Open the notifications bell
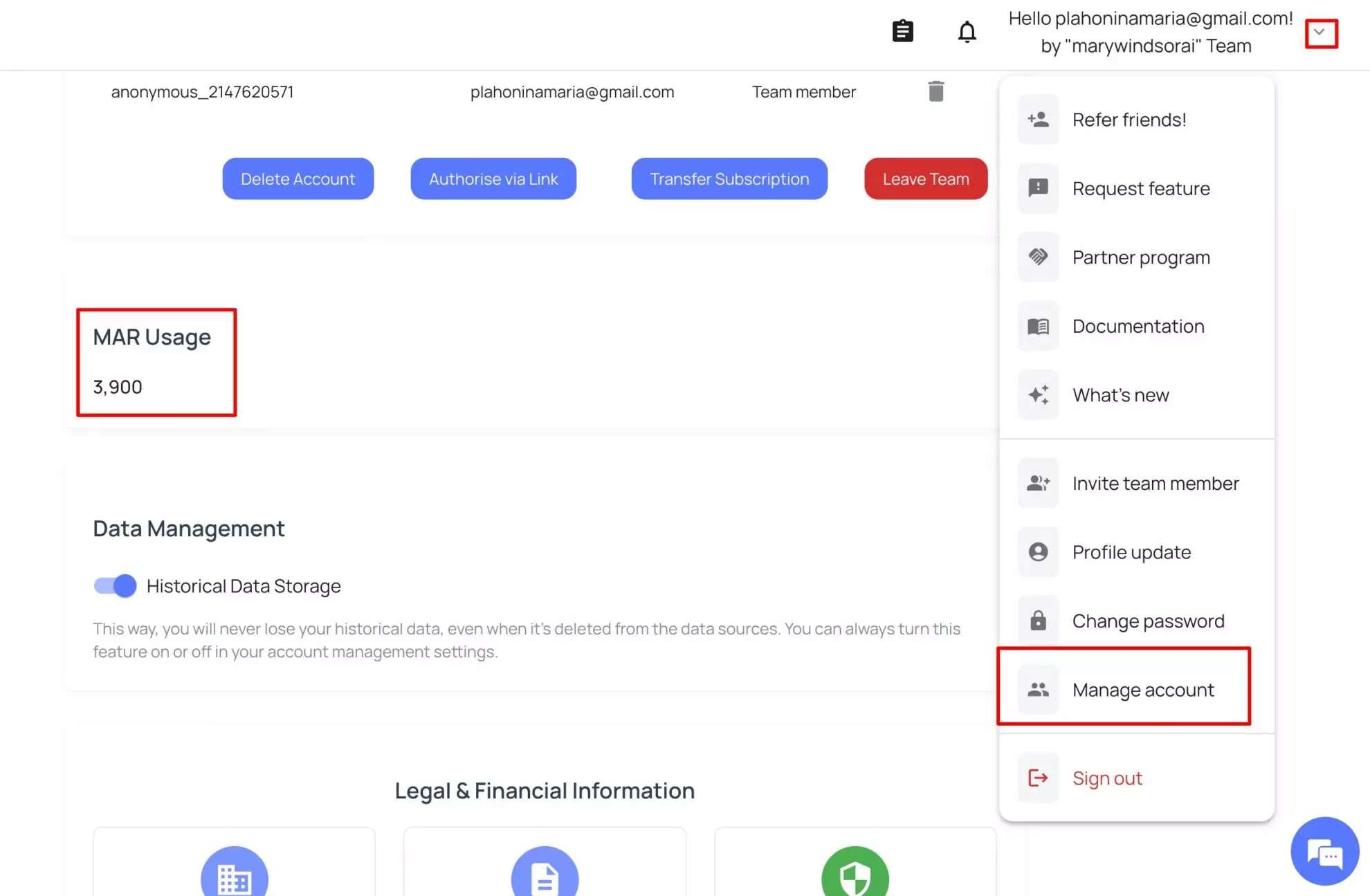 pyautogui.click(x=967, y=32)
